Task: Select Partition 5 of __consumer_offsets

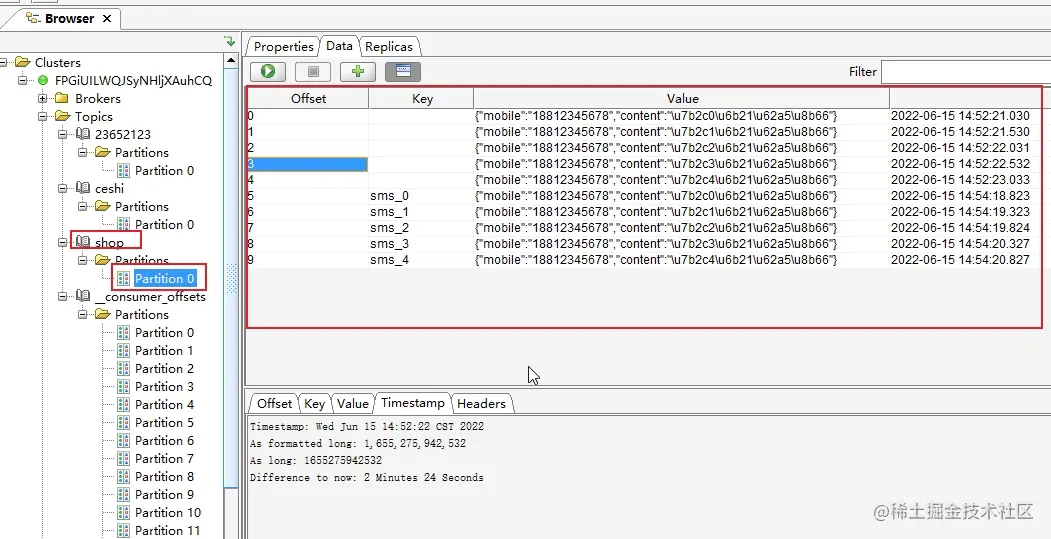Action: (x=164, y=422)
